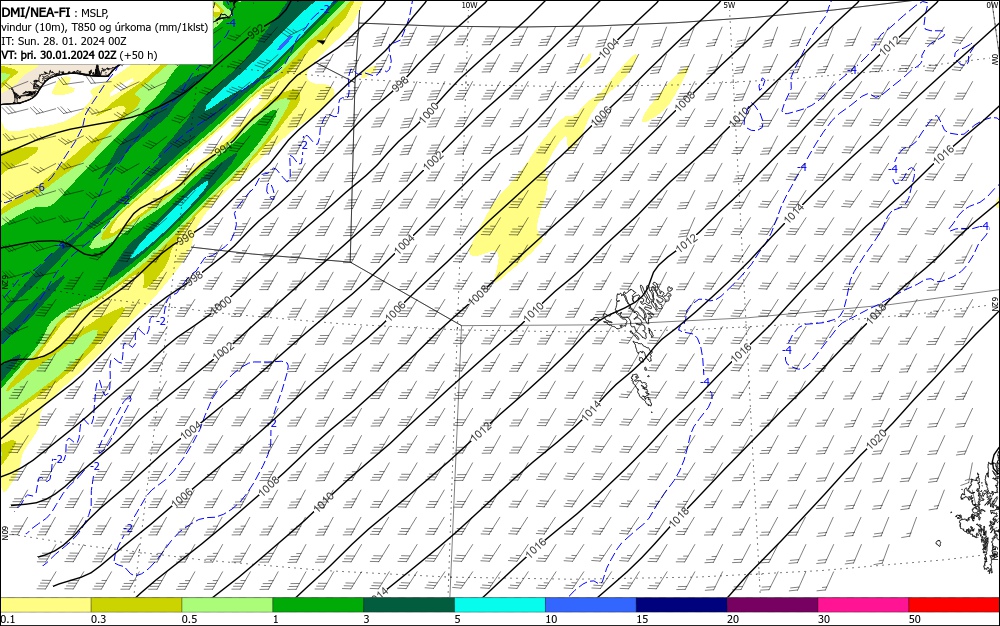Click the 992 isobar label

pos(256,32)
